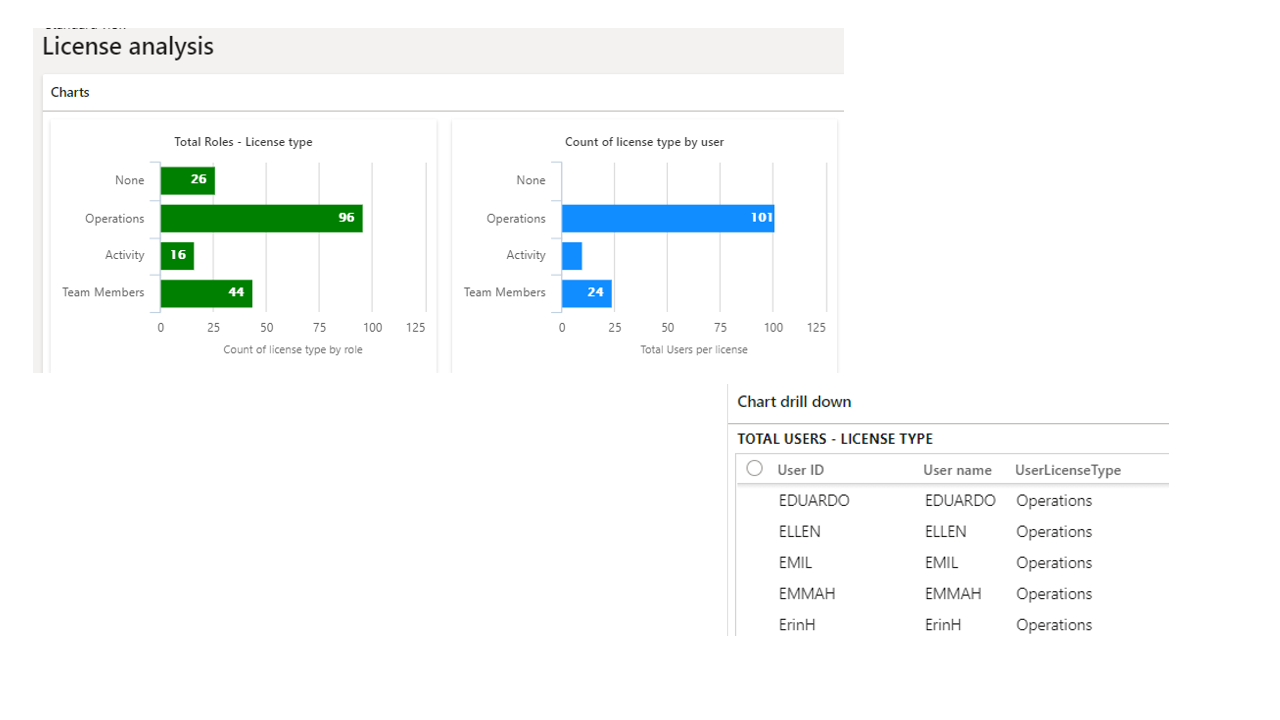Sort by UserLicenseType column header

coord(1067,470)
